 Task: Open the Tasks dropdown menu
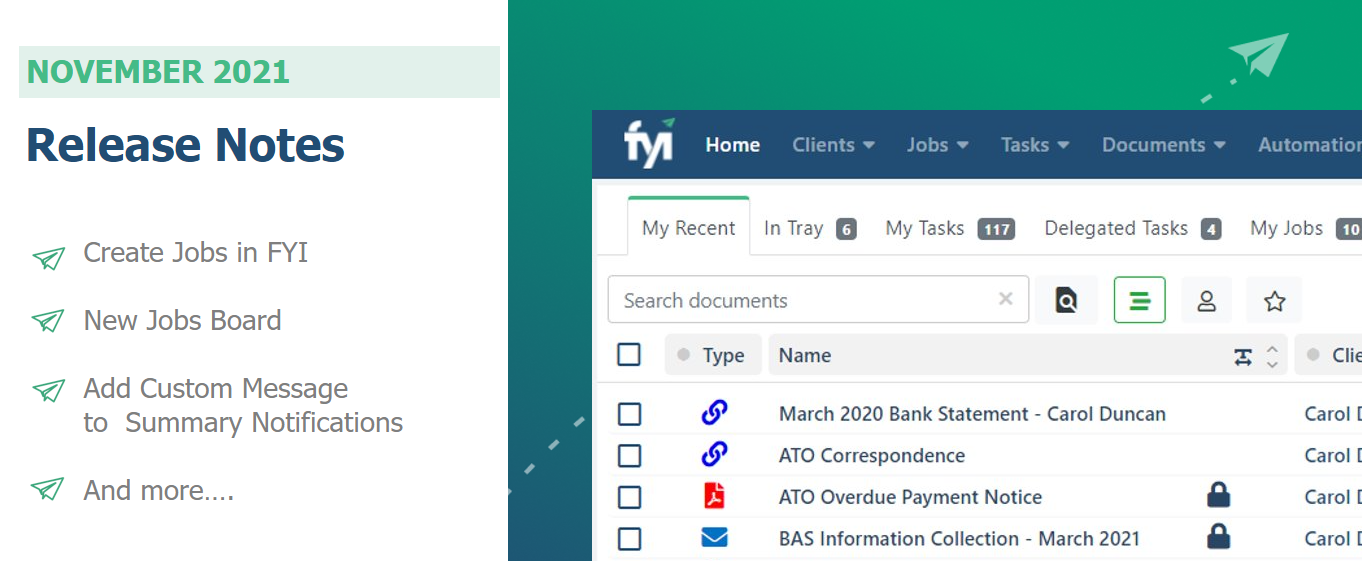pos(1035,145)
